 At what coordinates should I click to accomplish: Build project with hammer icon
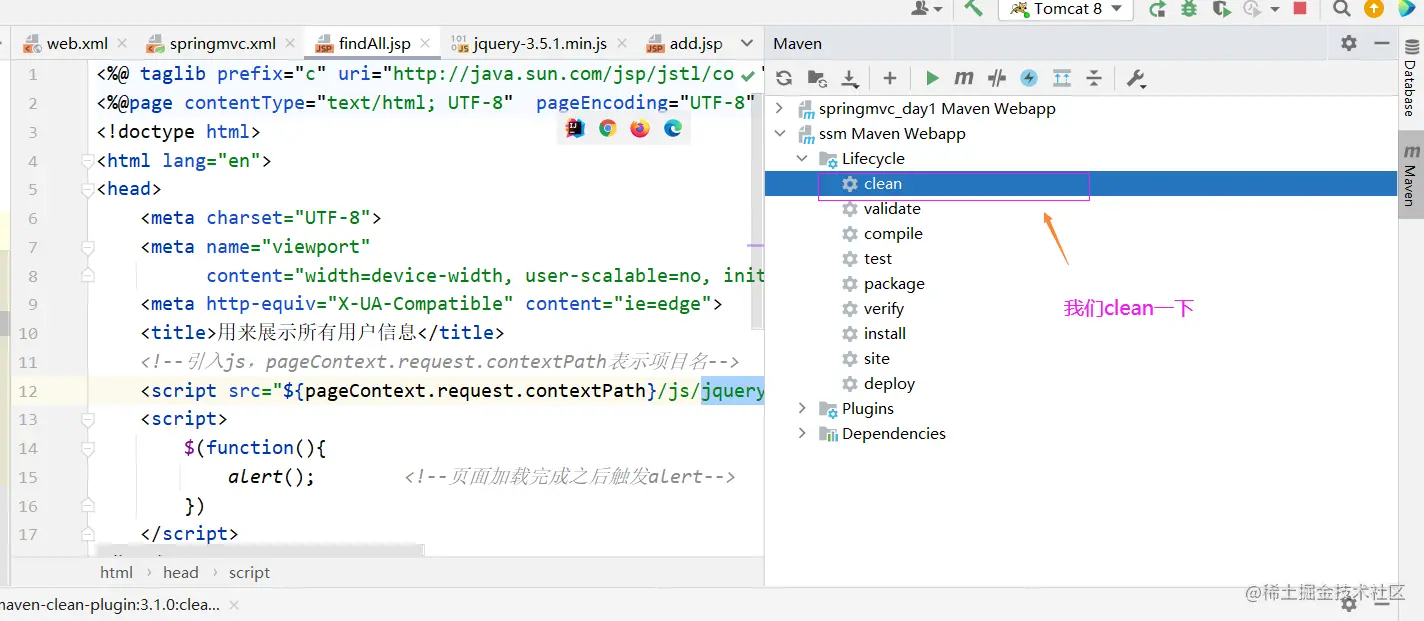(973, 9)
